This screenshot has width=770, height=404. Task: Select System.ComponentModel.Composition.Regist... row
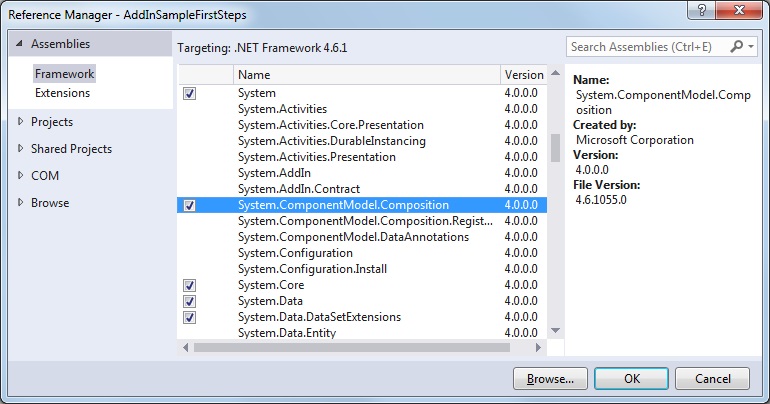(x=362, y=221)
